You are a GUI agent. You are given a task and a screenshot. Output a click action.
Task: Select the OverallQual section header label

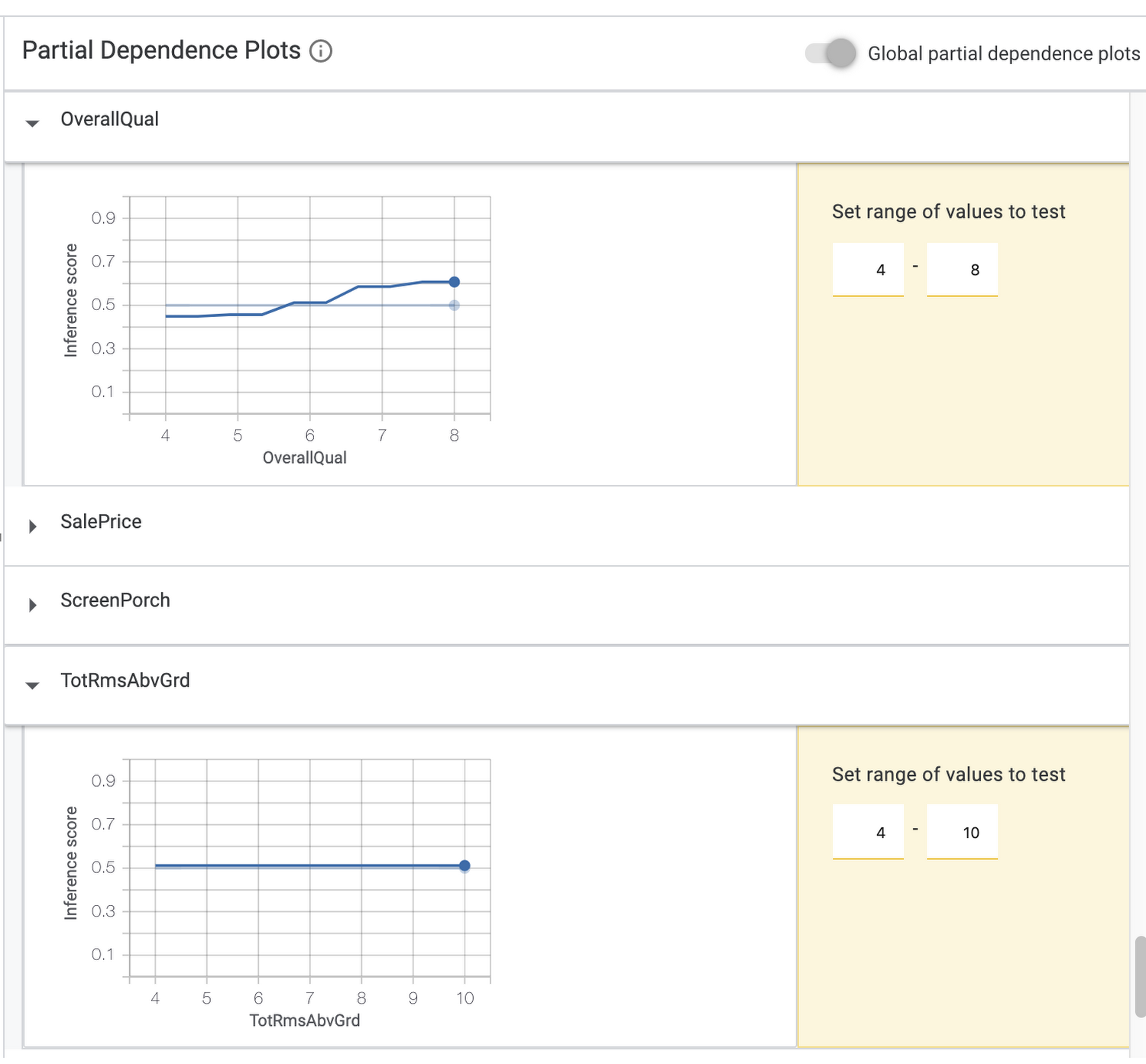(x=110, y=119)
